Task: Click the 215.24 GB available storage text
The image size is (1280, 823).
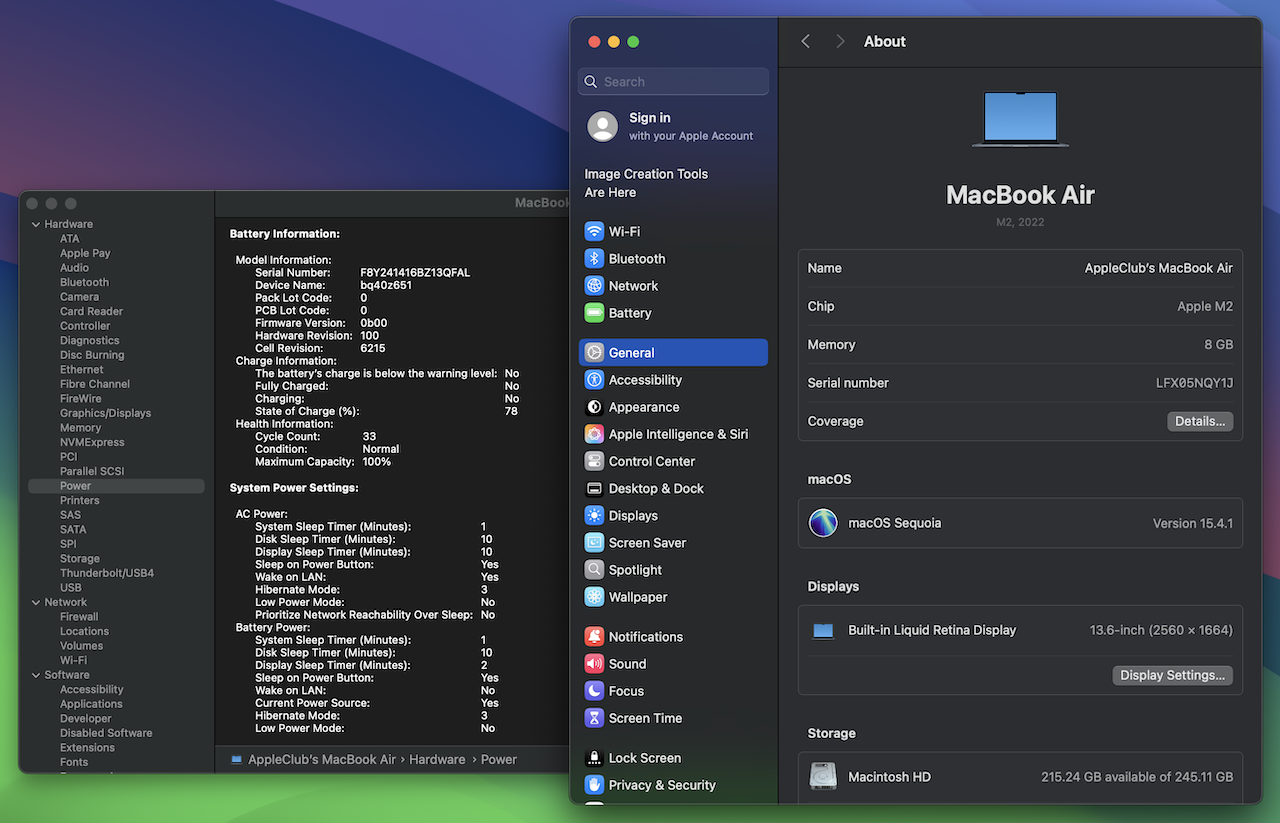Action: pyautogui.click(x=1137, y=777)
